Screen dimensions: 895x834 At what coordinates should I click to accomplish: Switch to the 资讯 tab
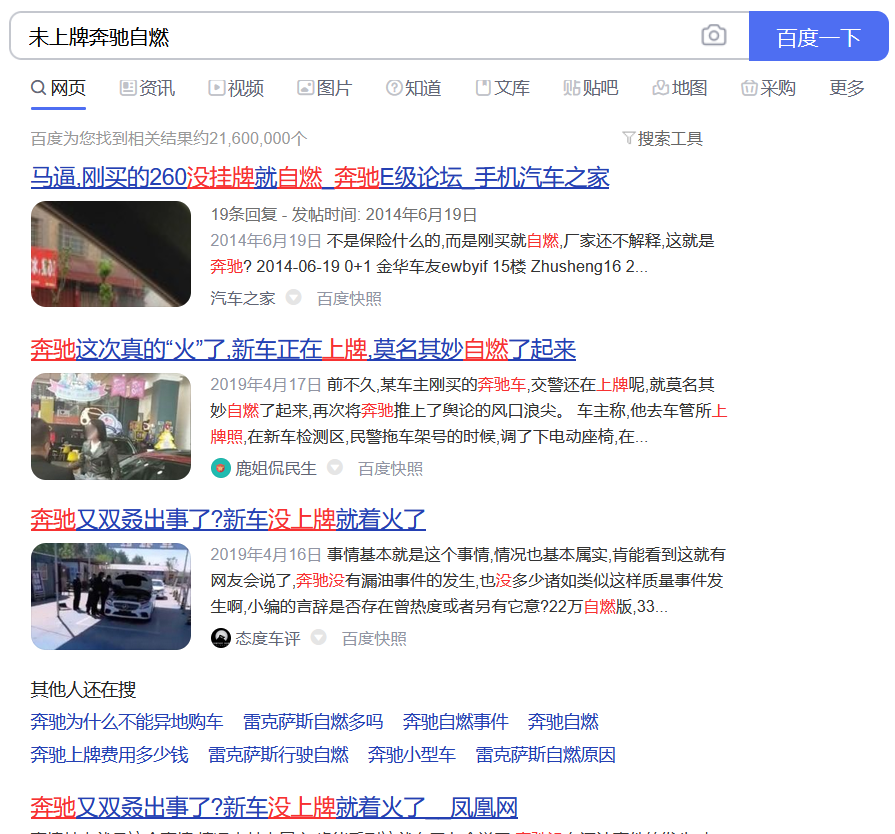click(147, 88)
